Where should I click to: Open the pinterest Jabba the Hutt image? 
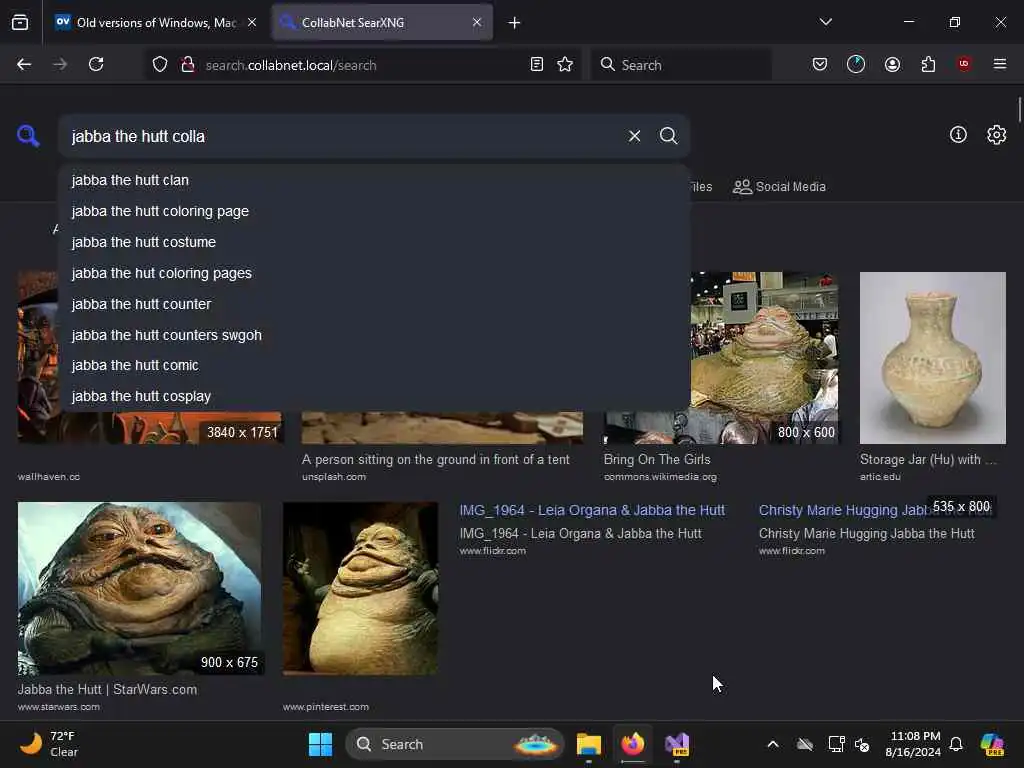tap(360, 588)
